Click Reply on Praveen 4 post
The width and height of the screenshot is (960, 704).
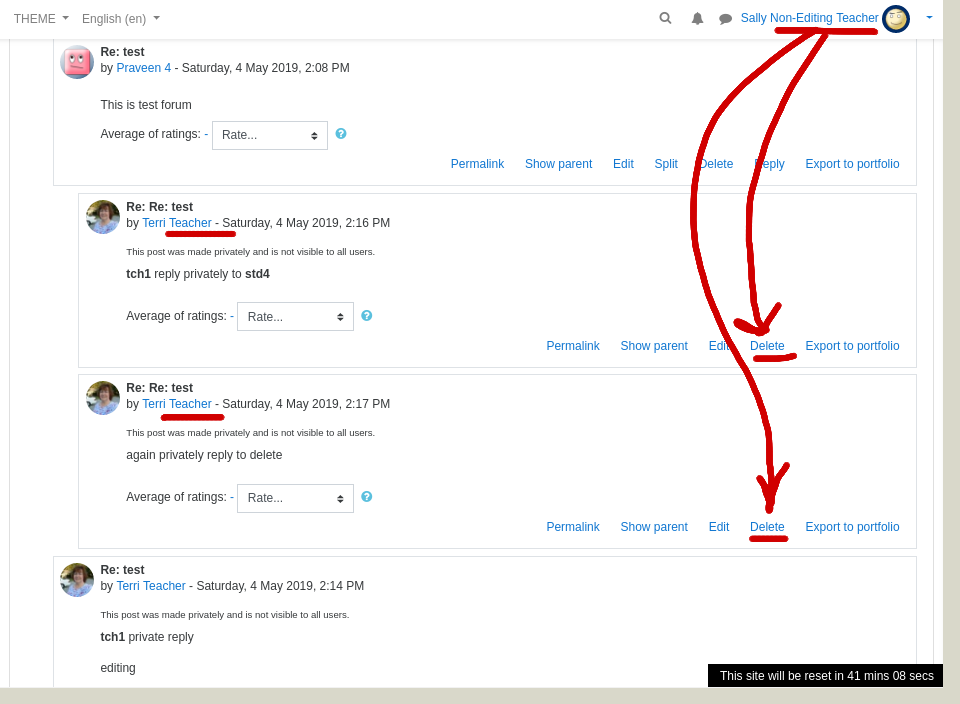pos(770,164)
